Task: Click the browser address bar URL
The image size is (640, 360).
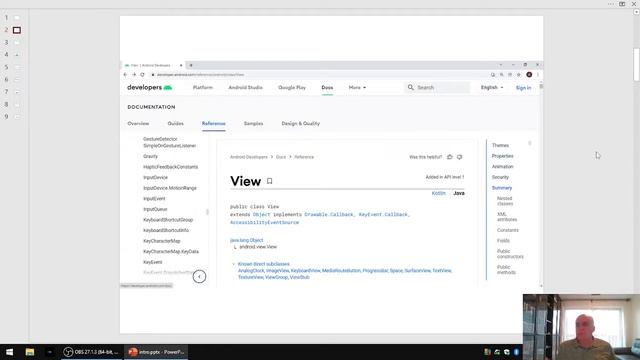Action: pos(200,75)
